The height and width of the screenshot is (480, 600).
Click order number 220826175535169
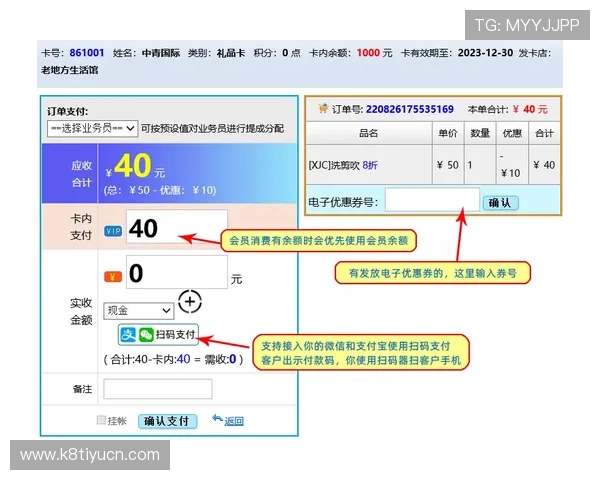(x=409, y=109)
